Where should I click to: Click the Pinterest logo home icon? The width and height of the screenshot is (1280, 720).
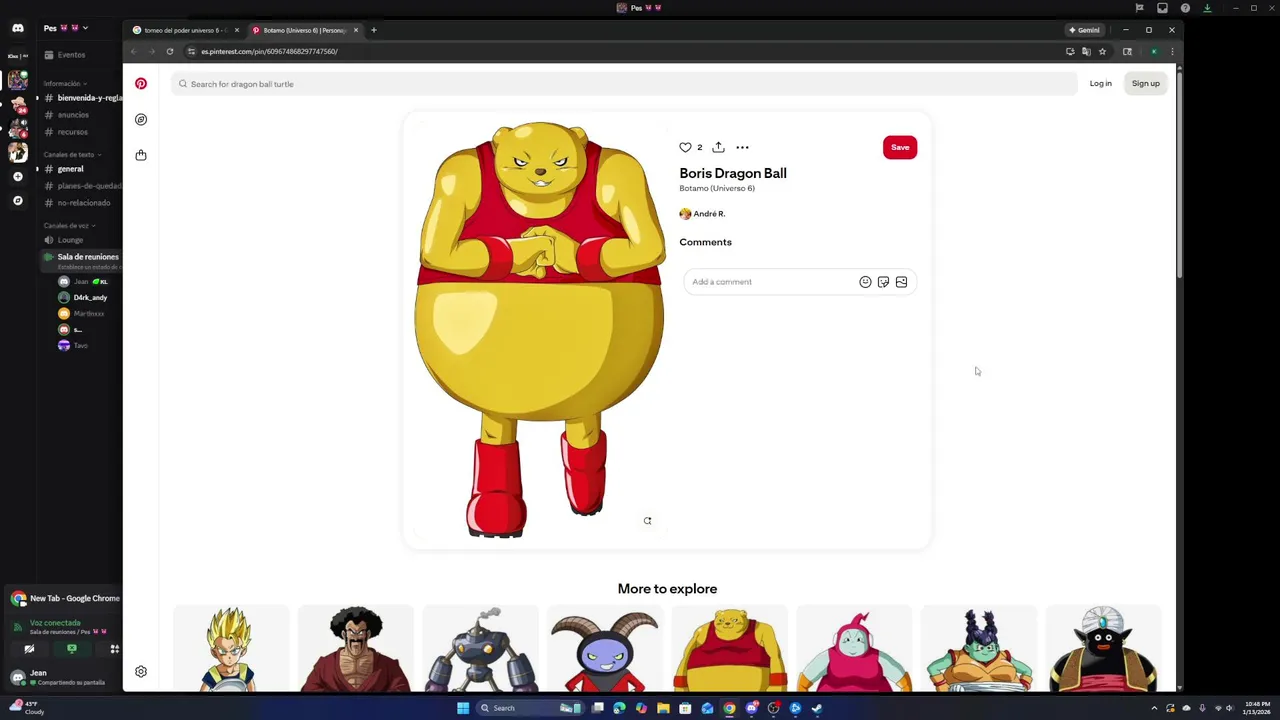coord(141,84)
